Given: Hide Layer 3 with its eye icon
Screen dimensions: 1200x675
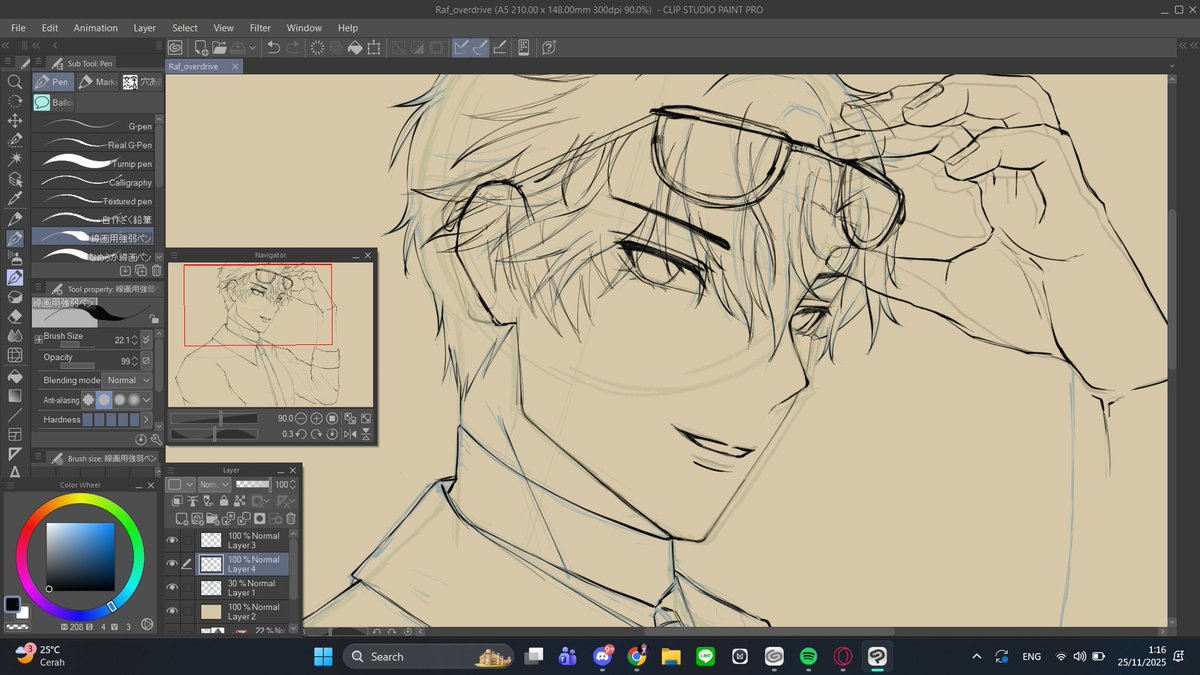Looking at the screenshot, I should tap(172, 540).
